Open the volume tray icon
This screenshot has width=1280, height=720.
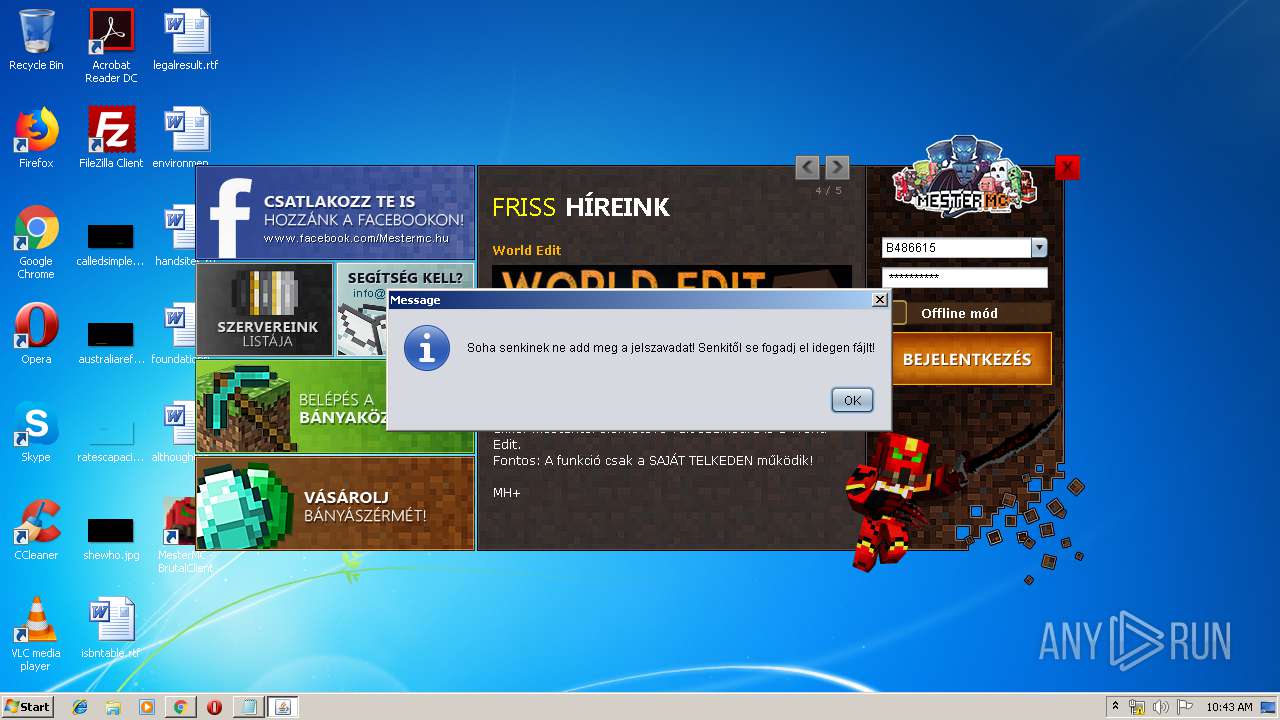(x=1161, y=707)
